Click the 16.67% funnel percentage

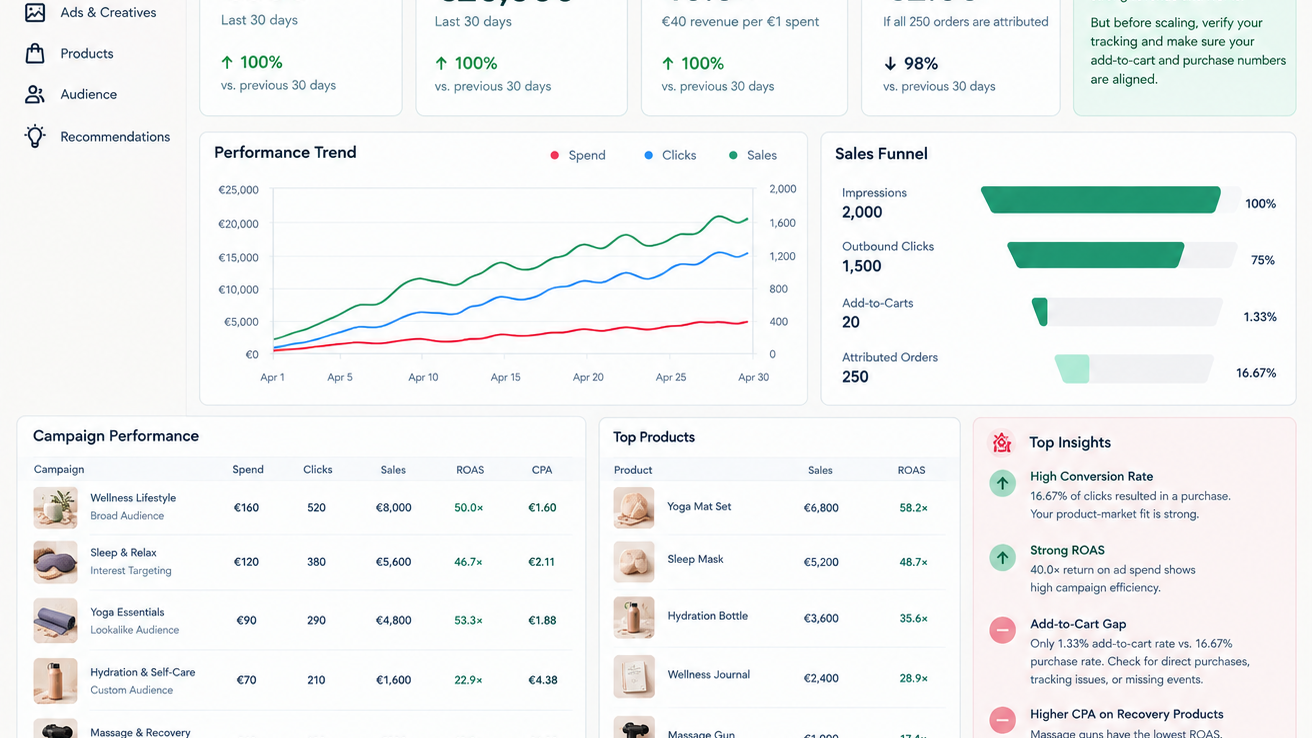(x=1256, y=373)
